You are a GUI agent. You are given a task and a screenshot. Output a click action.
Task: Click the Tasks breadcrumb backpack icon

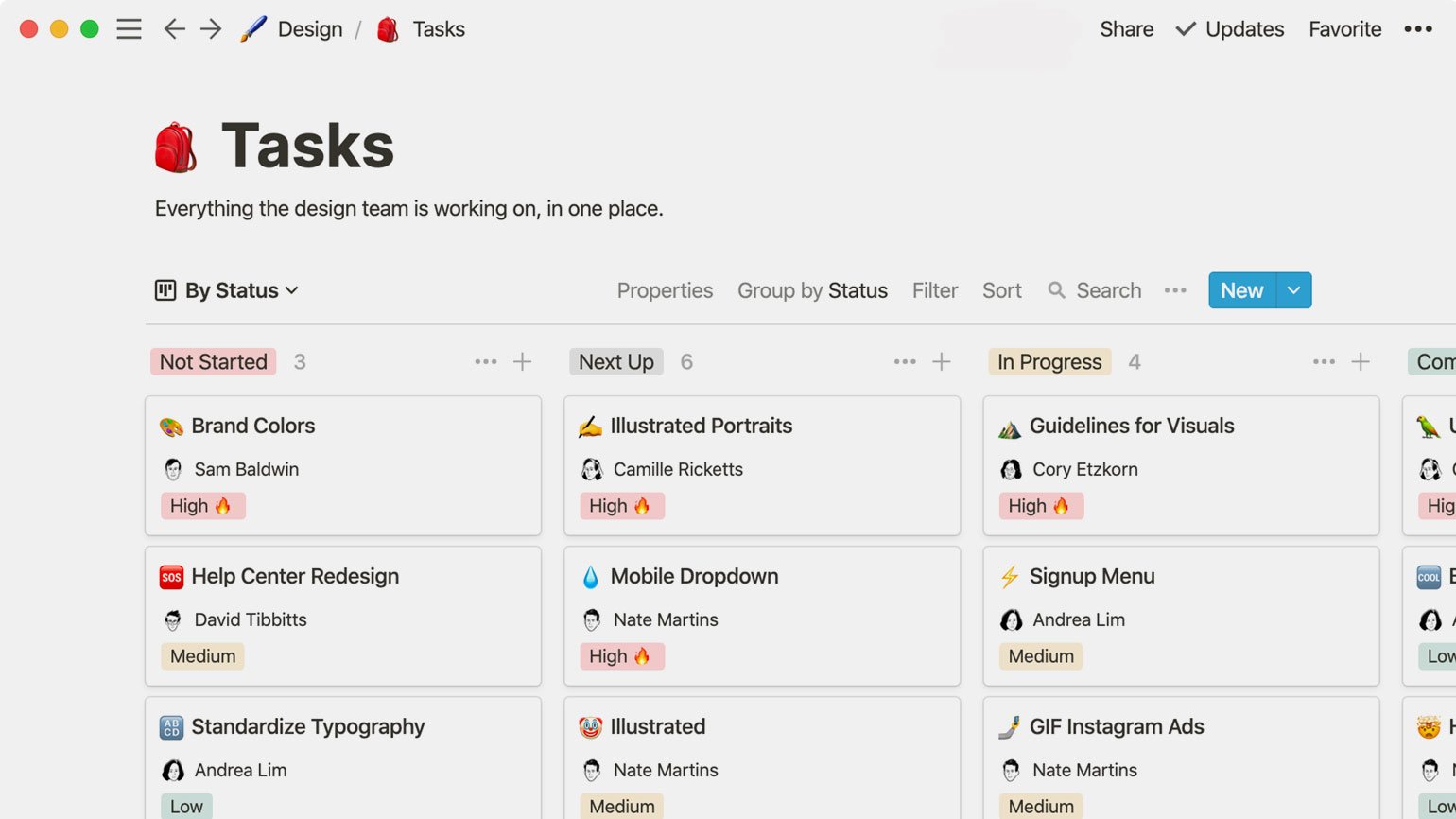click(x=388, y=29)
